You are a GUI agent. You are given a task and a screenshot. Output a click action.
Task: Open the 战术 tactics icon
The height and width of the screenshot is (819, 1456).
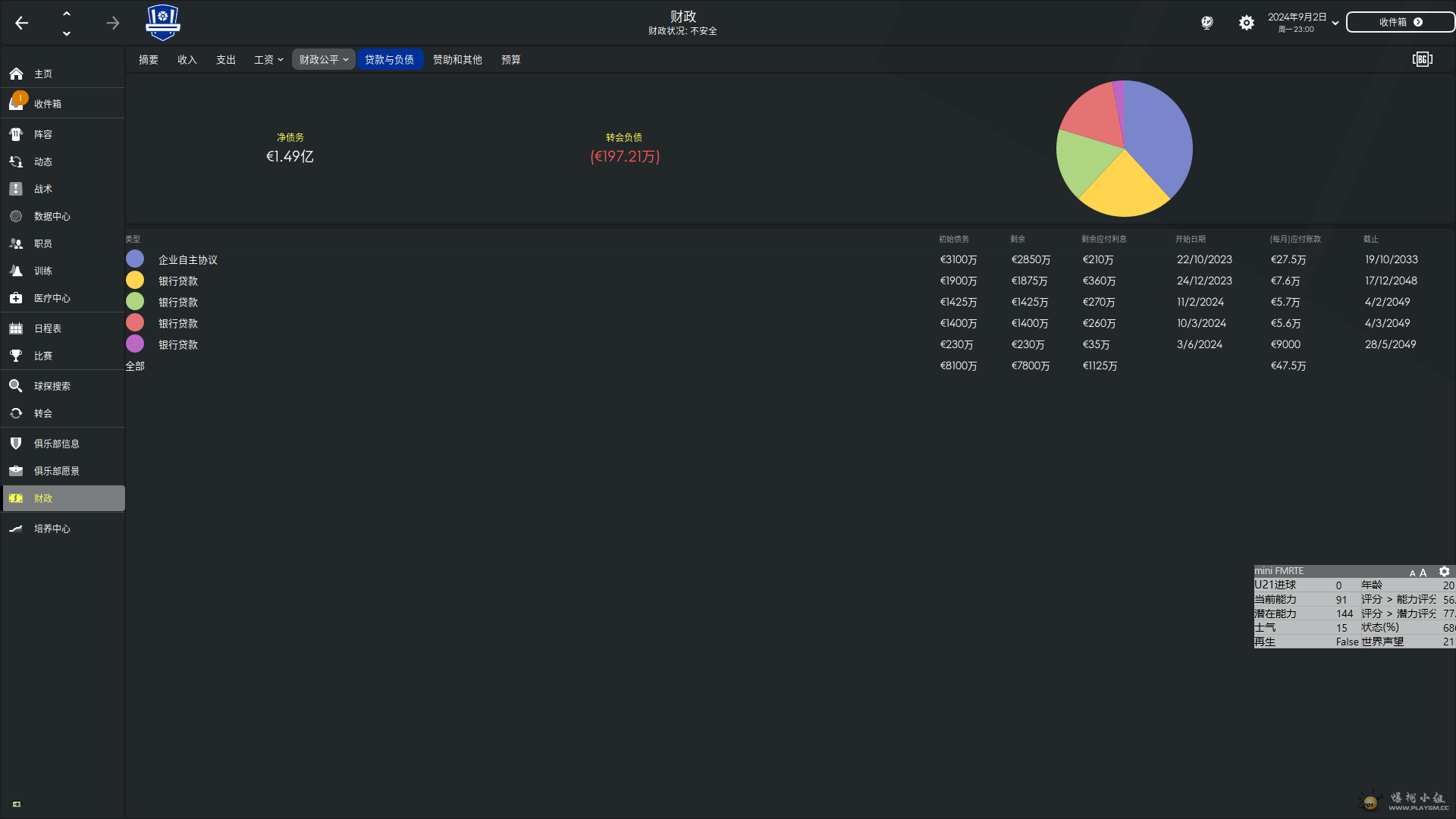coord(16,189)
